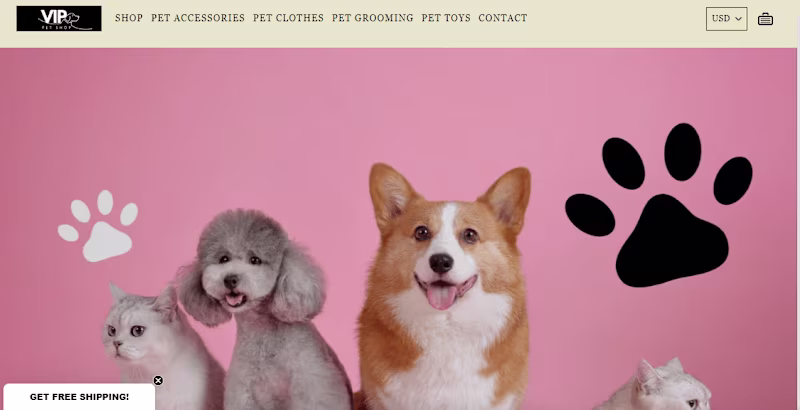Open the CONTACT page link

coord(503,18)
